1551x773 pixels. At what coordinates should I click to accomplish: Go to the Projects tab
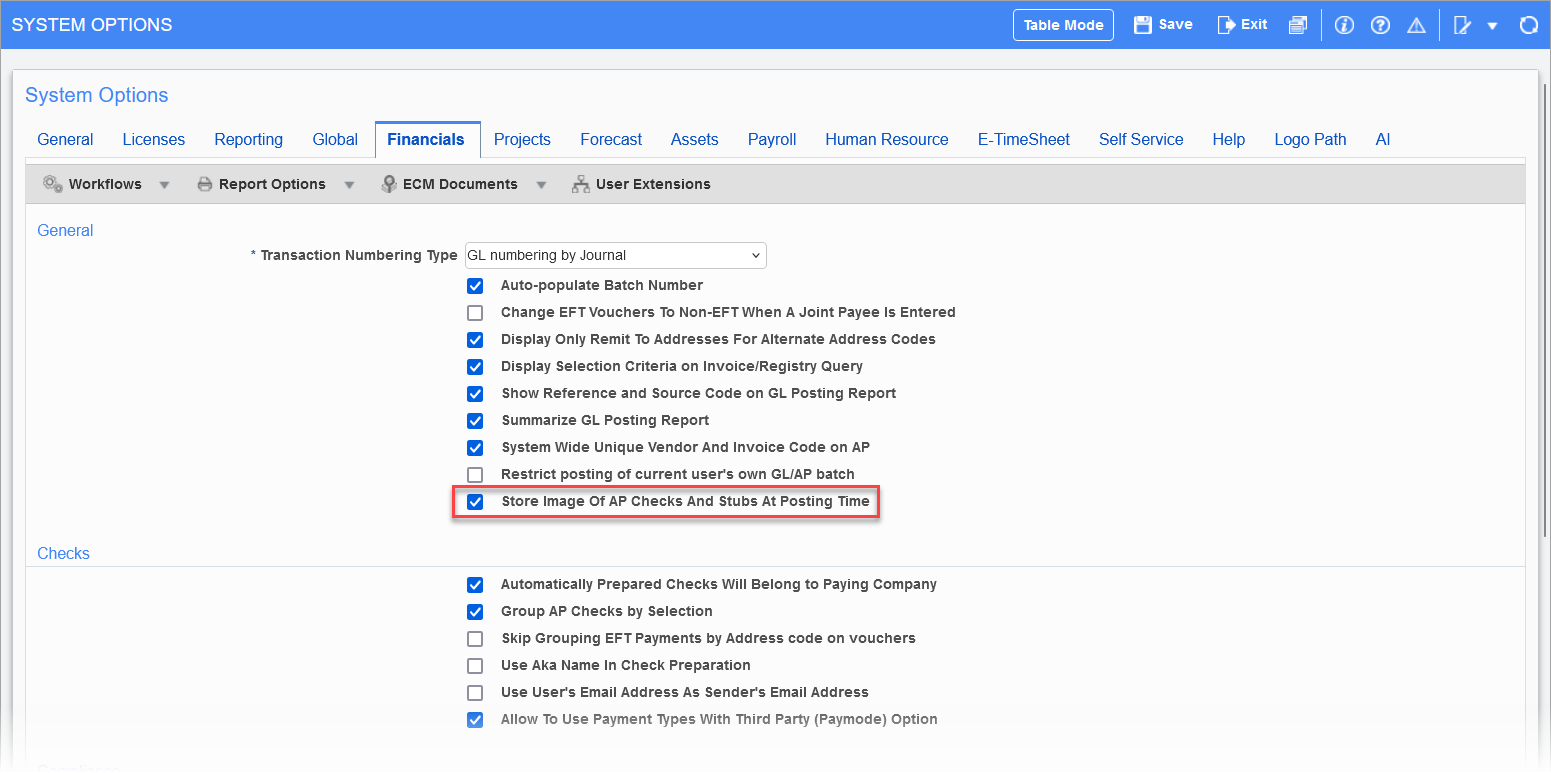[x=522, y=140]
